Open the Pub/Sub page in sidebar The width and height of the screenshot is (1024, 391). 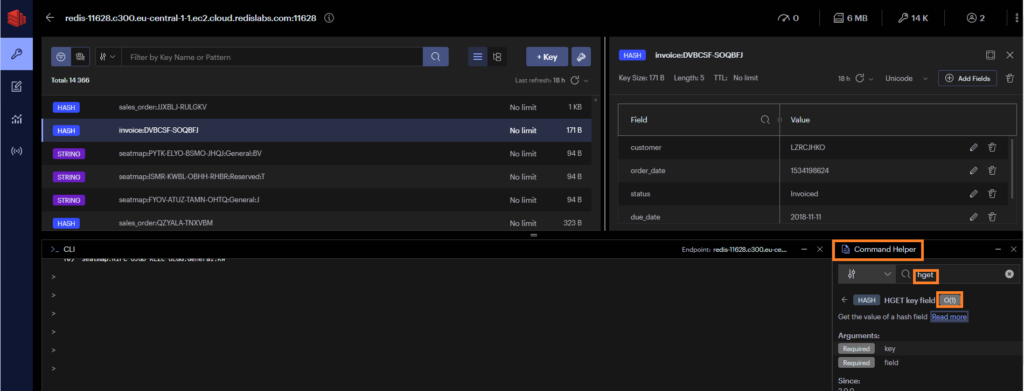(16, 151)
